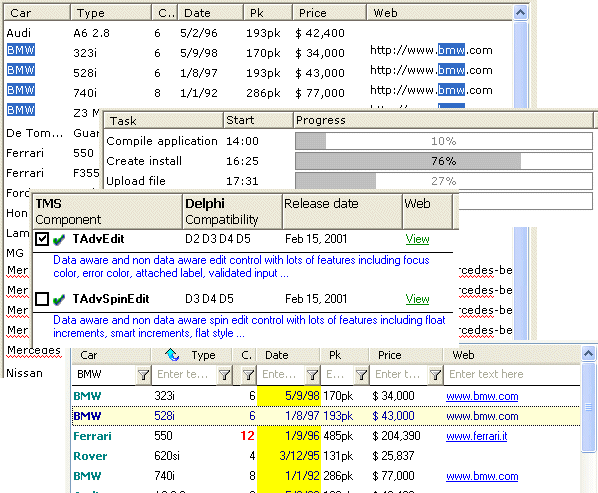598x493 pixels.
Task: Click the Car column header in top list
Action: (x=37, y=13)
